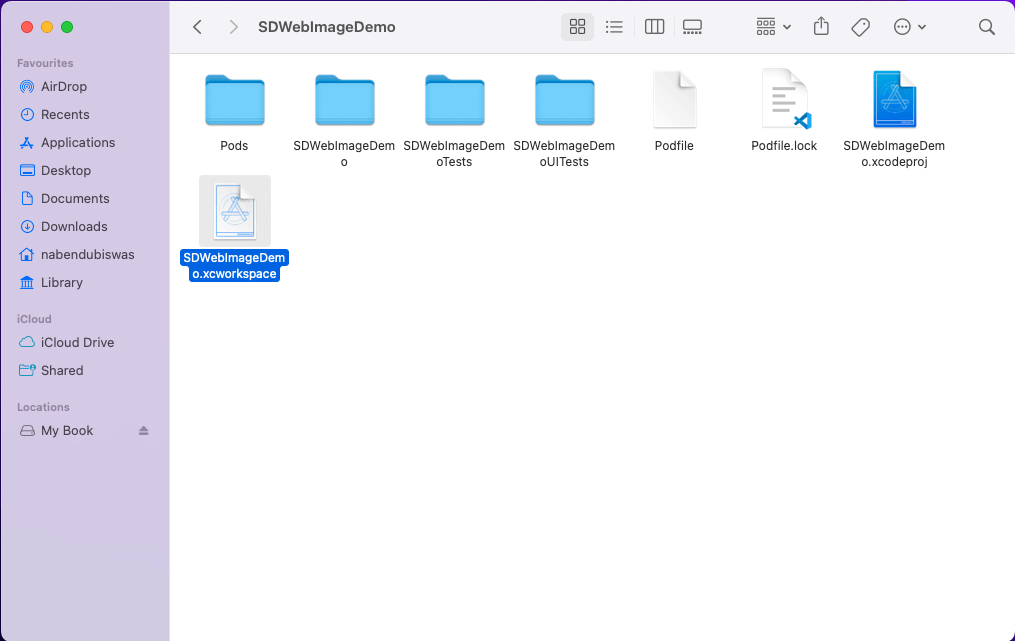Viewport: 1015px width, 641px height.
Task: Open the Group By dropdown
Action: [x=774, y=27]
